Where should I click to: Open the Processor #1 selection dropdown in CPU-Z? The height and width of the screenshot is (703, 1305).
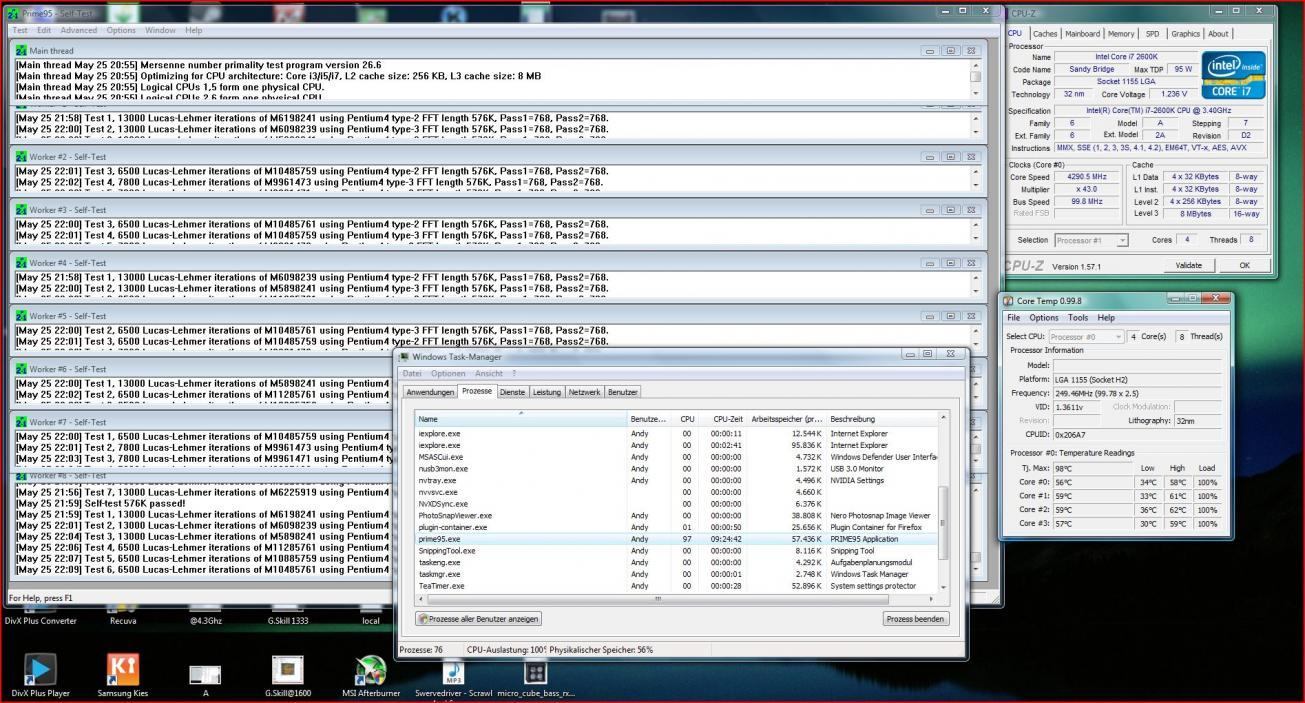pyautogui.click(x=1092, y=240)
